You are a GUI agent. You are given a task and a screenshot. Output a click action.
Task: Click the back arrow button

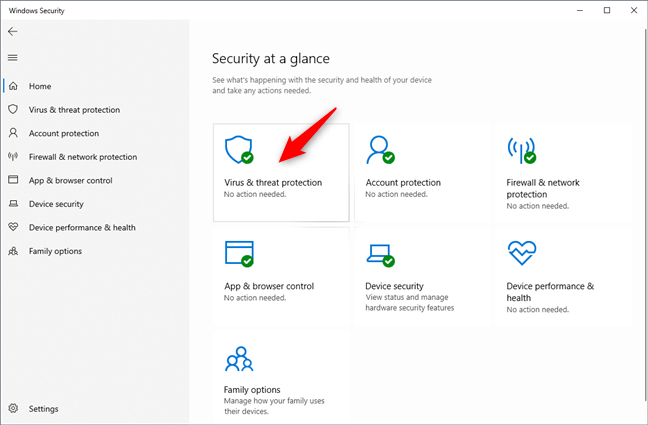coord(13,31)
